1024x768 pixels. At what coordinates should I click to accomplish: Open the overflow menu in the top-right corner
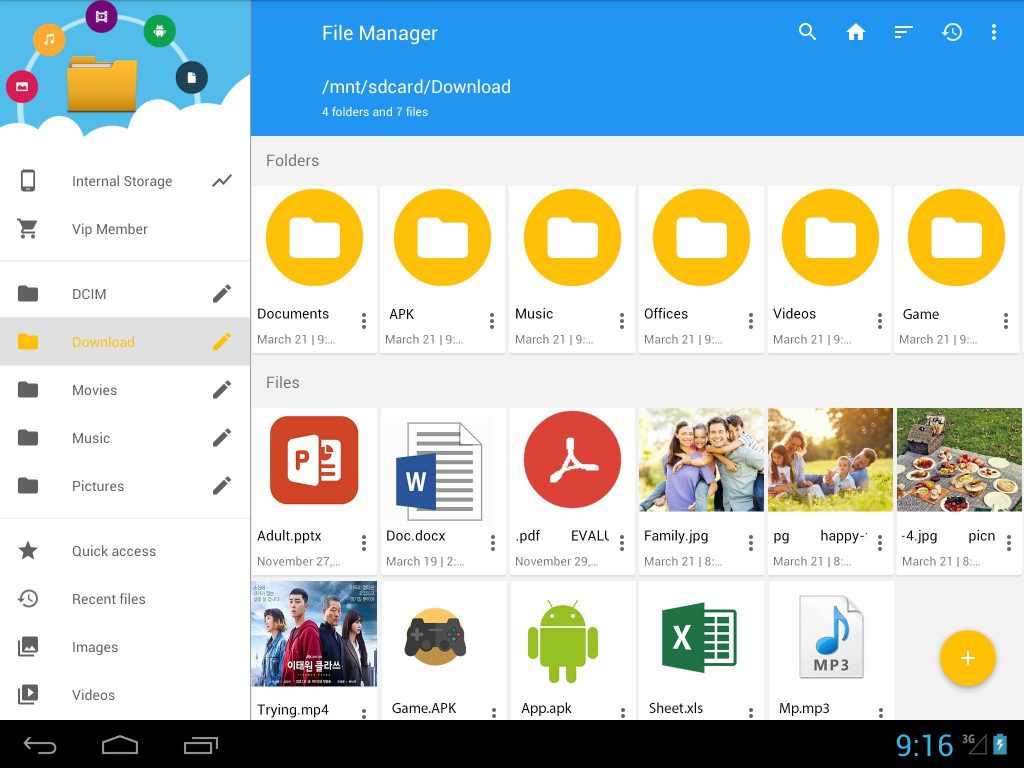995,31
